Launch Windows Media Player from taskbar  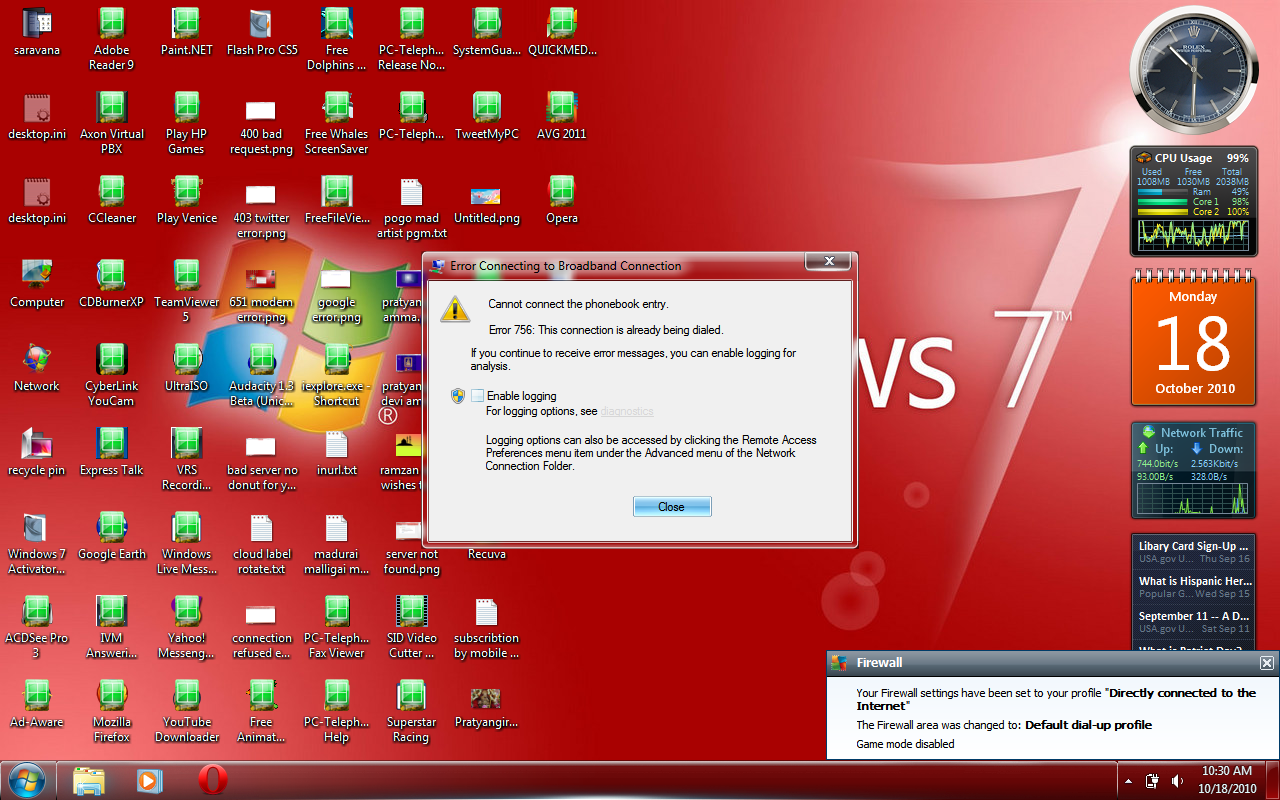[150, 780]
